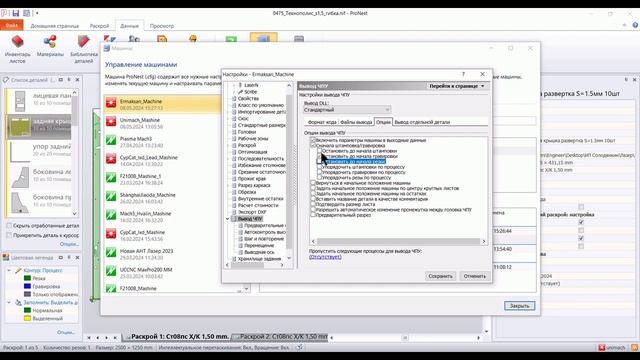Viewport: 640px width, 360px height.
Task: Collapse the Заполнить legend group
Action: [9, 302]
